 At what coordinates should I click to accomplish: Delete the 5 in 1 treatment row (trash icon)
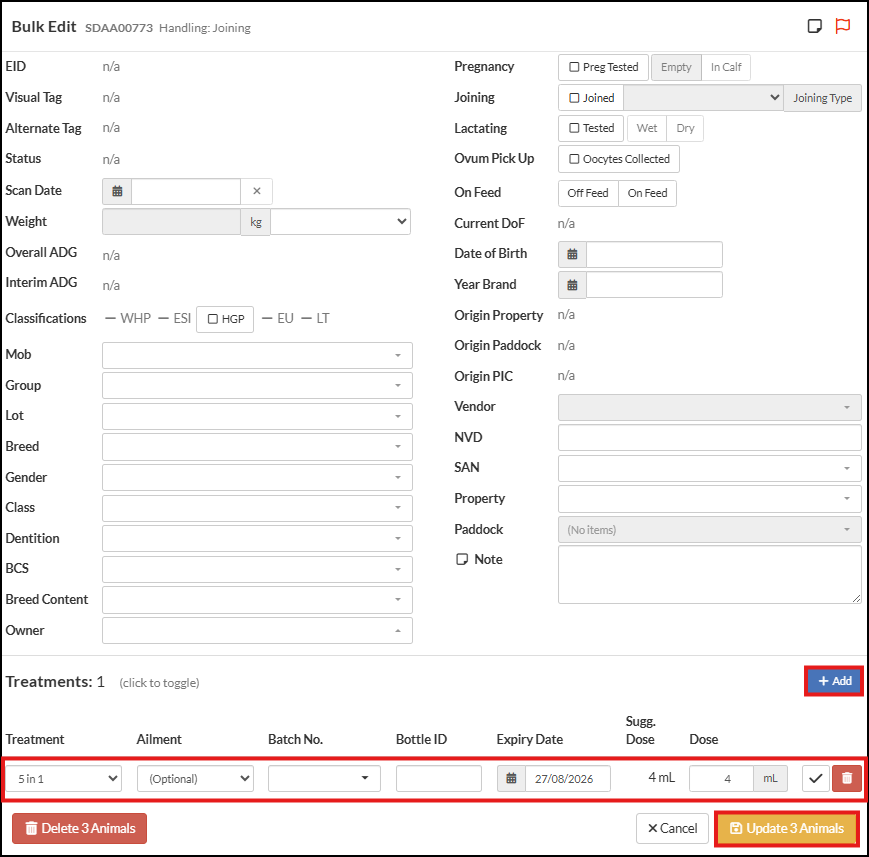(x=847, y=778)
